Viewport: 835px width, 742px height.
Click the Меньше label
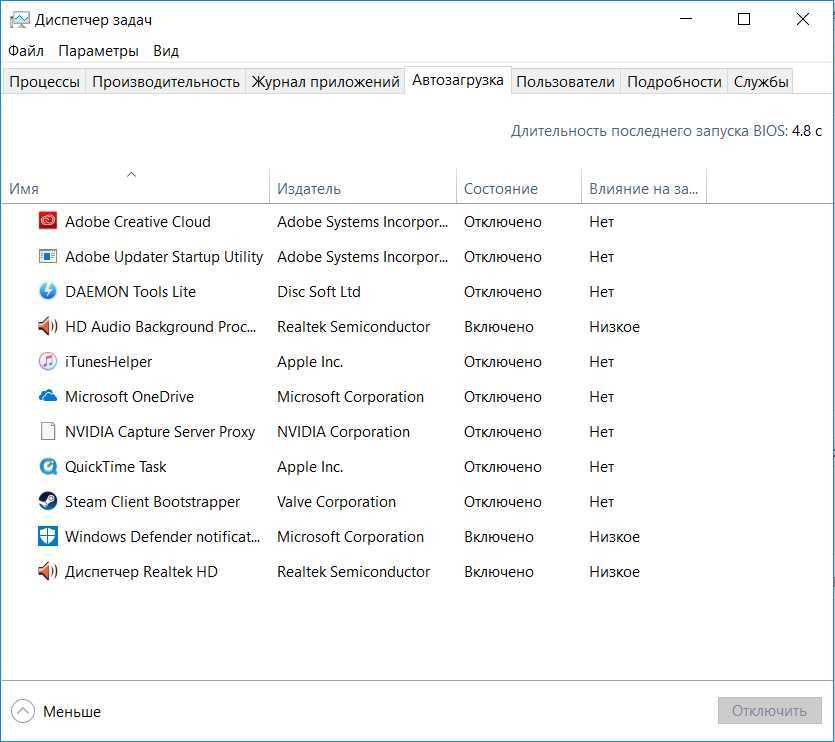tap(72, 712)
